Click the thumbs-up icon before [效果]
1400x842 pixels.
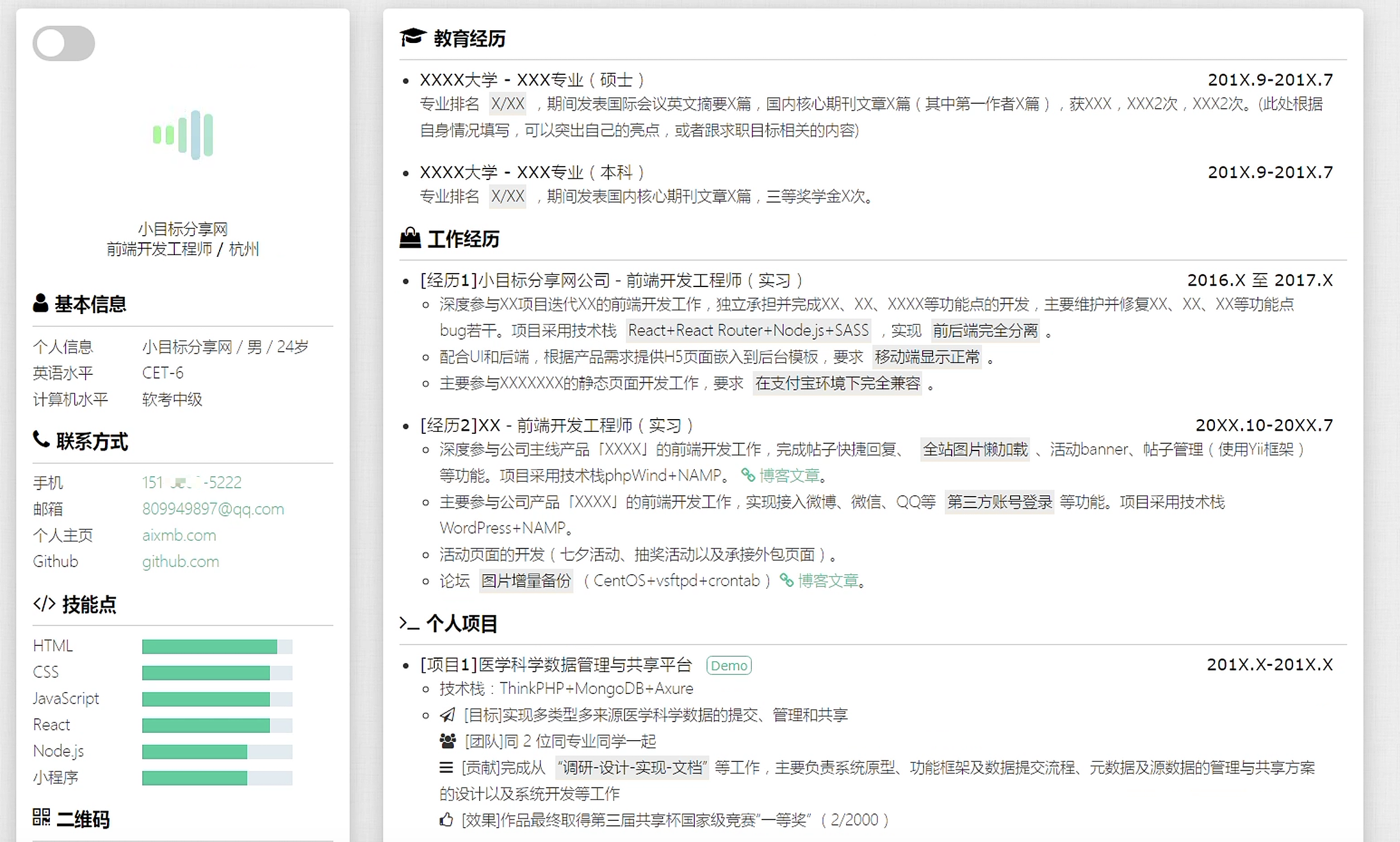pos(446,819)
